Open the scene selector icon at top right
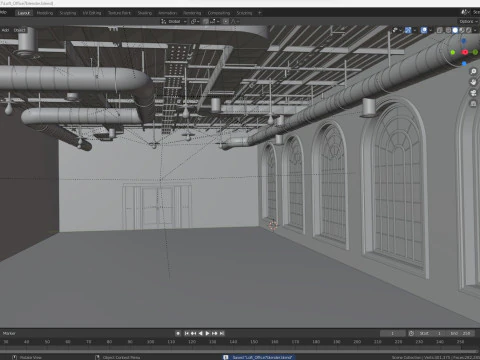 [465, 13]
